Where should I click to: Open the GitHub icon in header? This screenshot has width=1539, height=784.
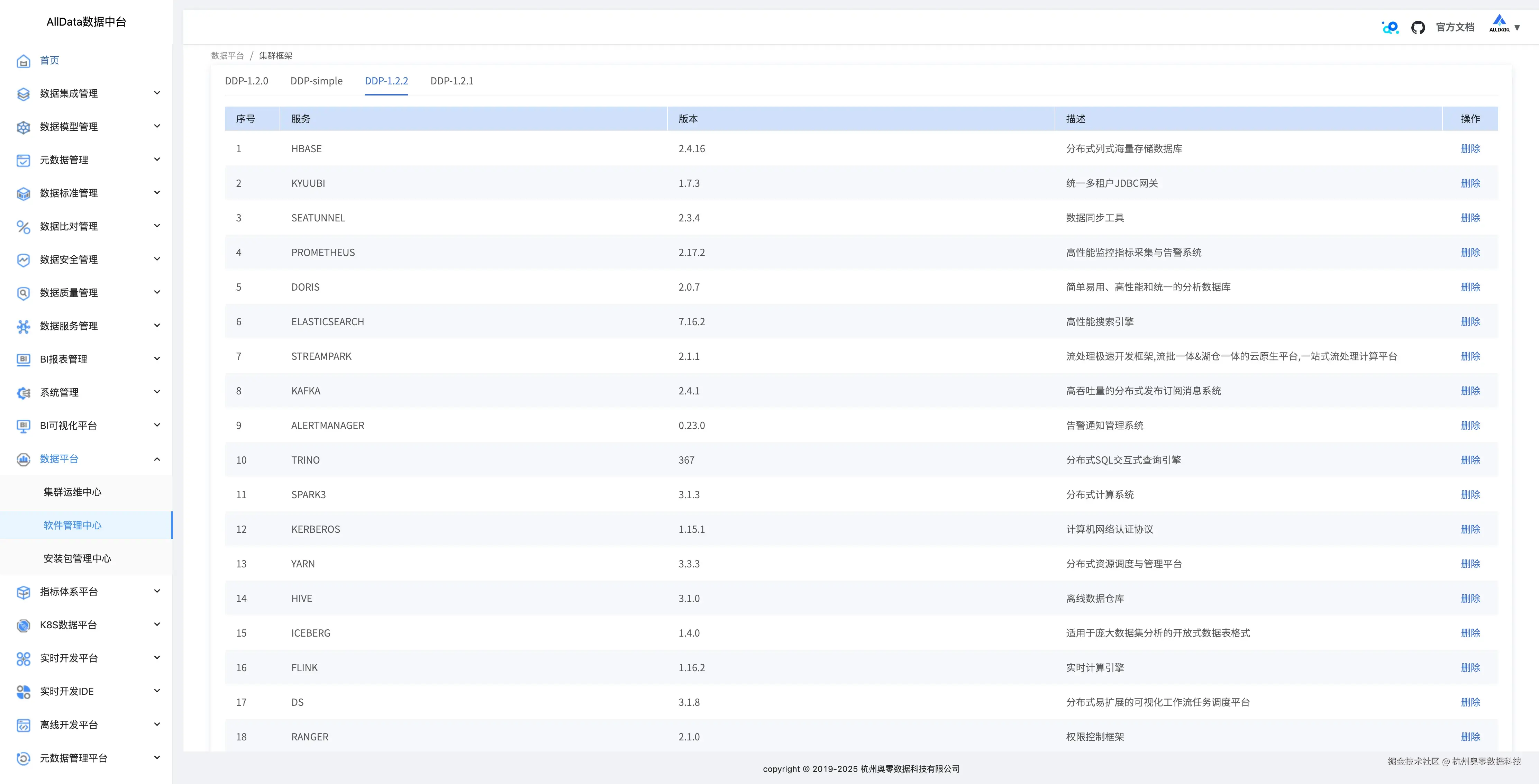[1418, 27]
